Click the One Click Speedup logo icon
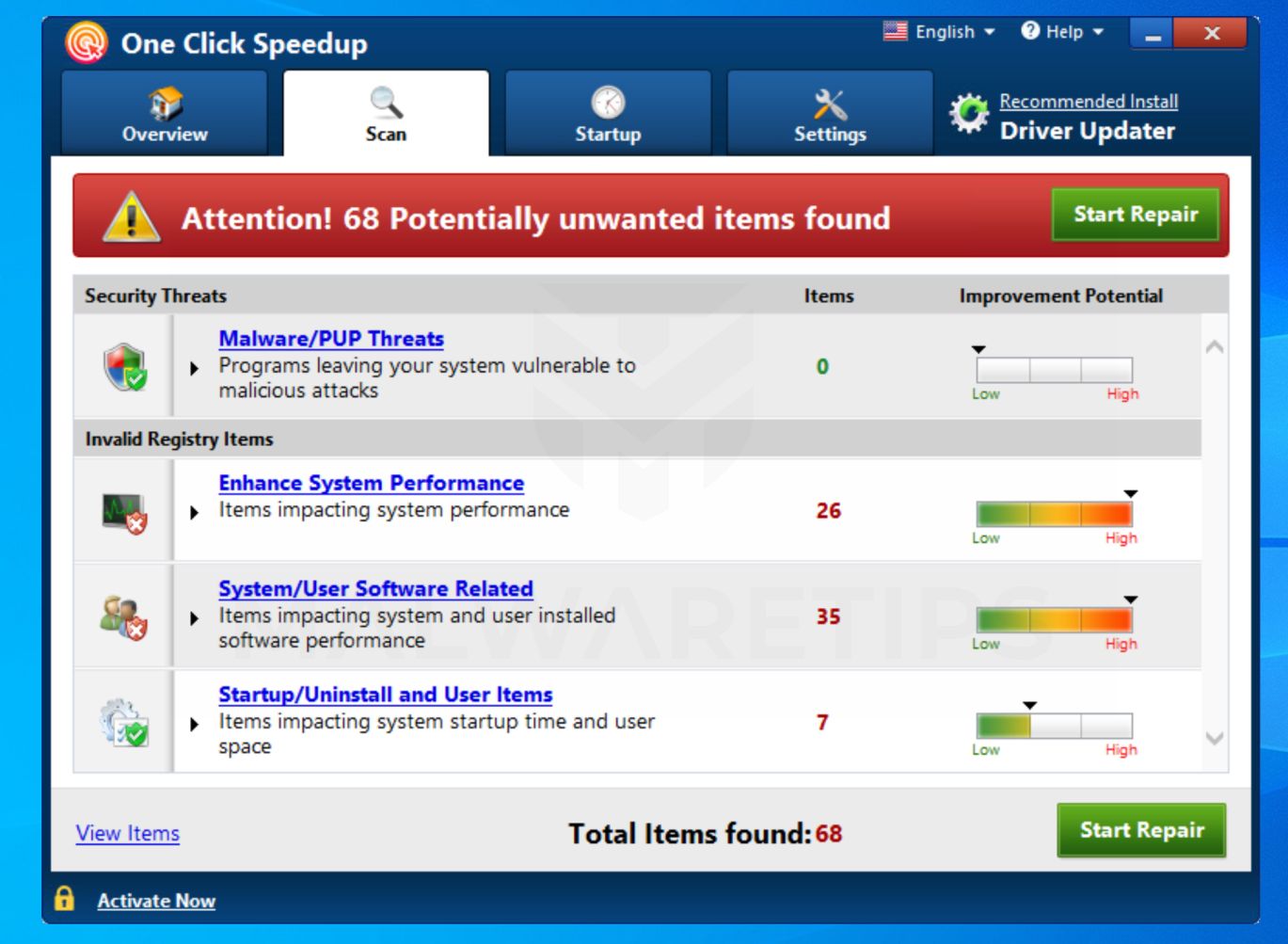Image resolution: width=1288 pixels, height=944 pixels. coord(86,42)
